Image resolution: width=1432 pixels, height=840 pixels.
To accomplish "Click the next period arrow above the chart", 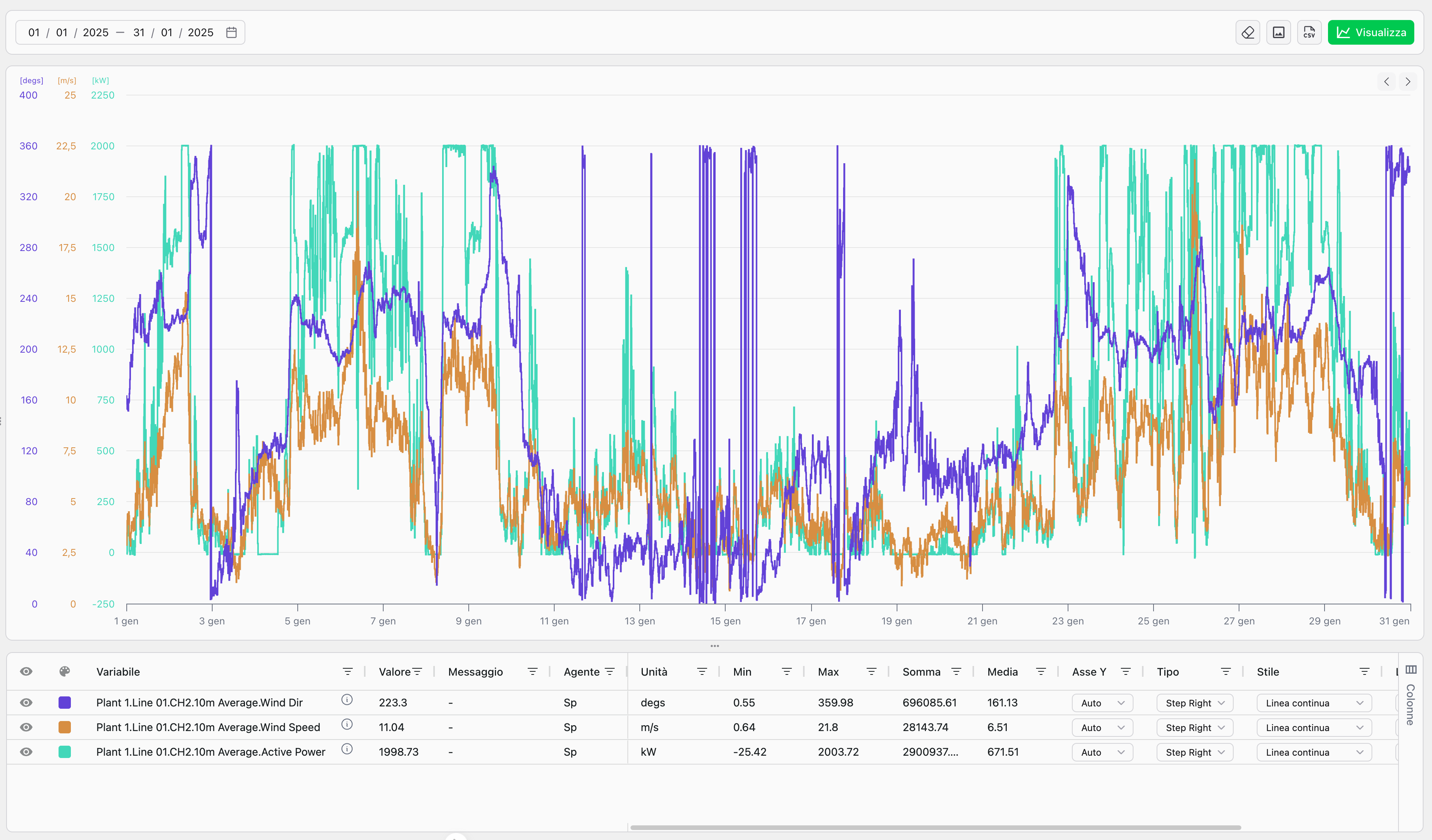I will point(1408,81).
